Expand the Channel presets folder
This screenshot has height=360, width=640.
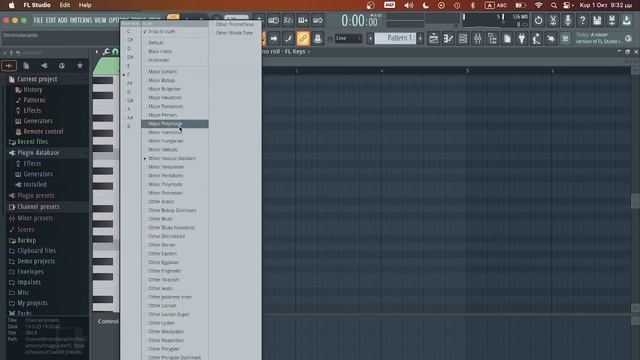[x=38, y=207]
